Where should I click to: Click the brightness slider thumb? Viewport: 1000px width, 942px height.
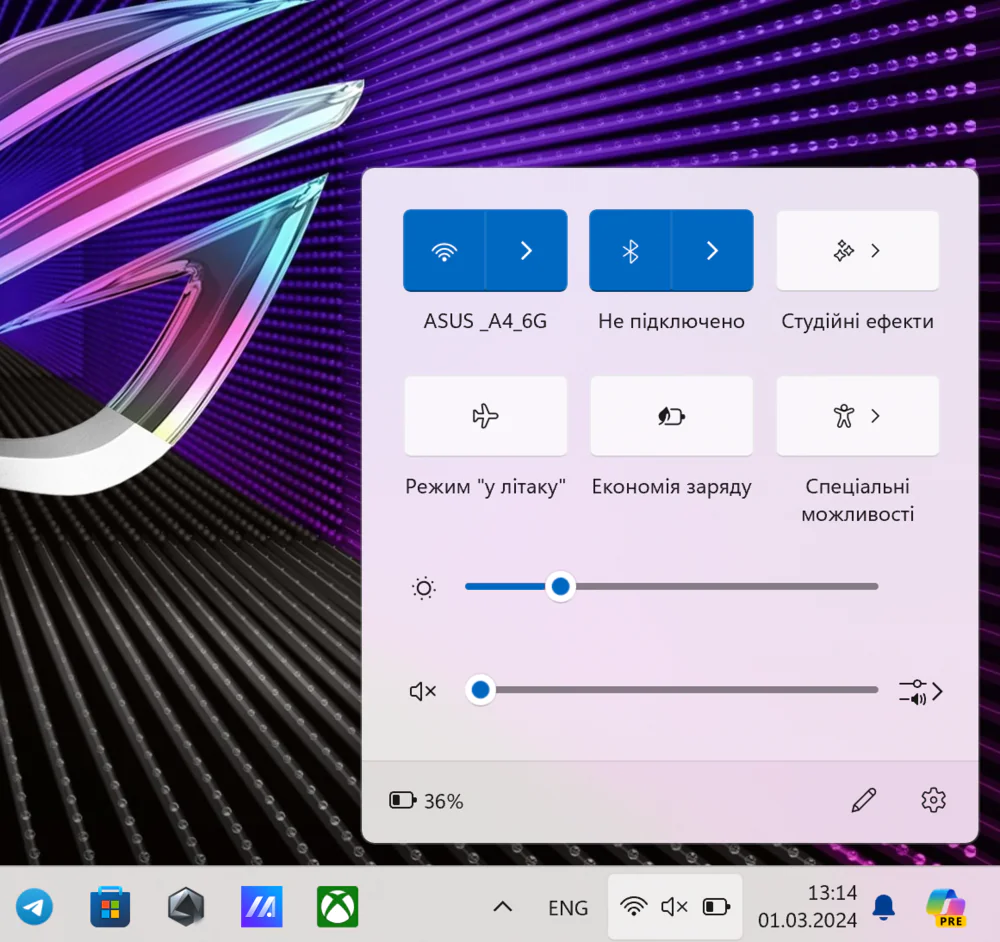(561, 586)
